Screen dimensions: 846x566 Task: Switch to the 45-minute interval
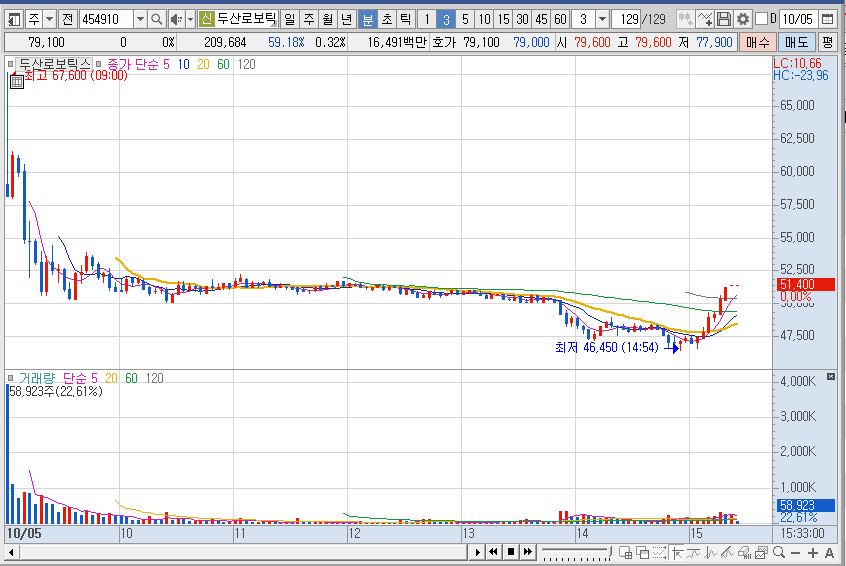(x=542, y=20)
